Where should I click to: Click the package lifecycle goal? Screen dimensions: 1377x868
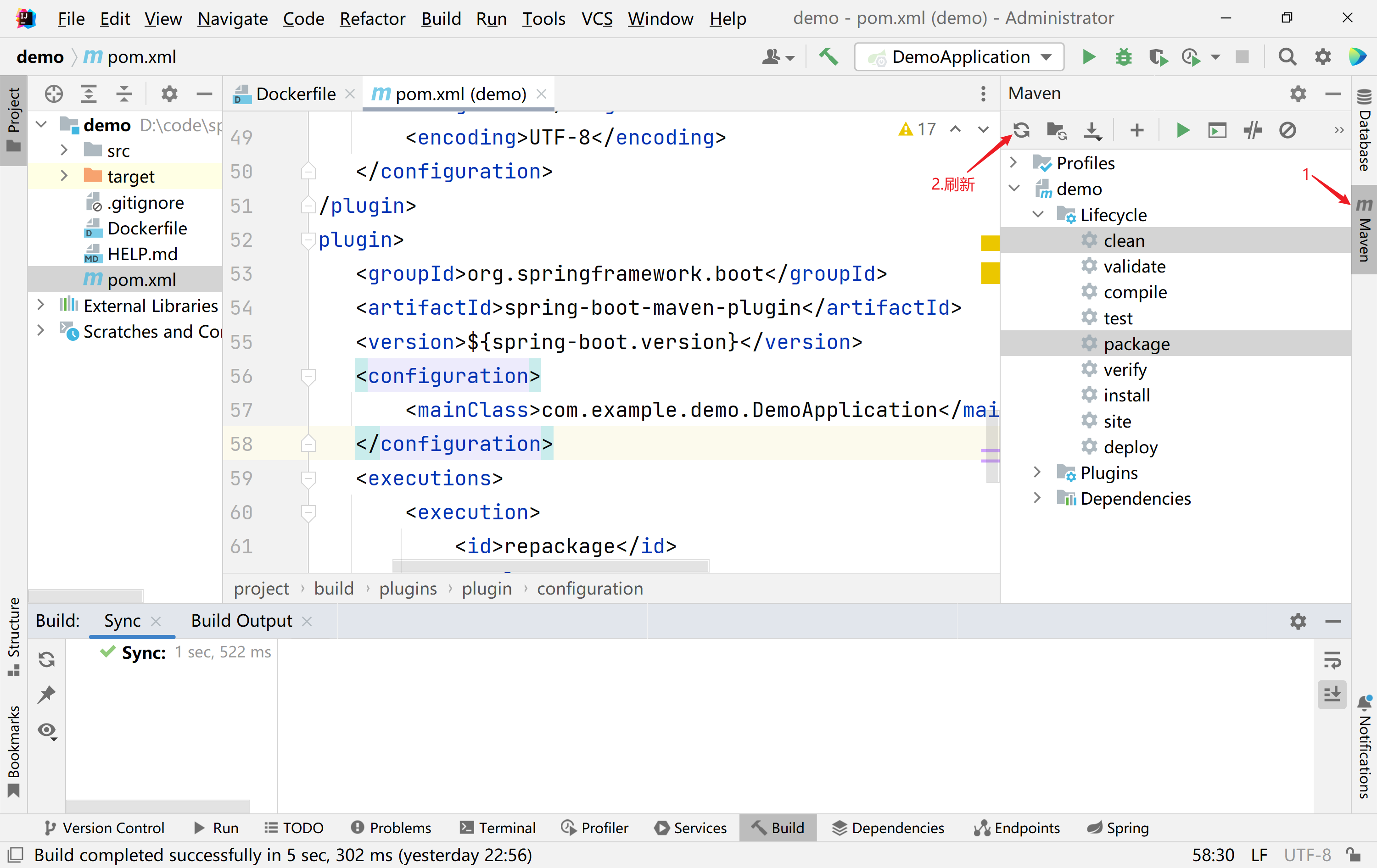(1136, 344)
